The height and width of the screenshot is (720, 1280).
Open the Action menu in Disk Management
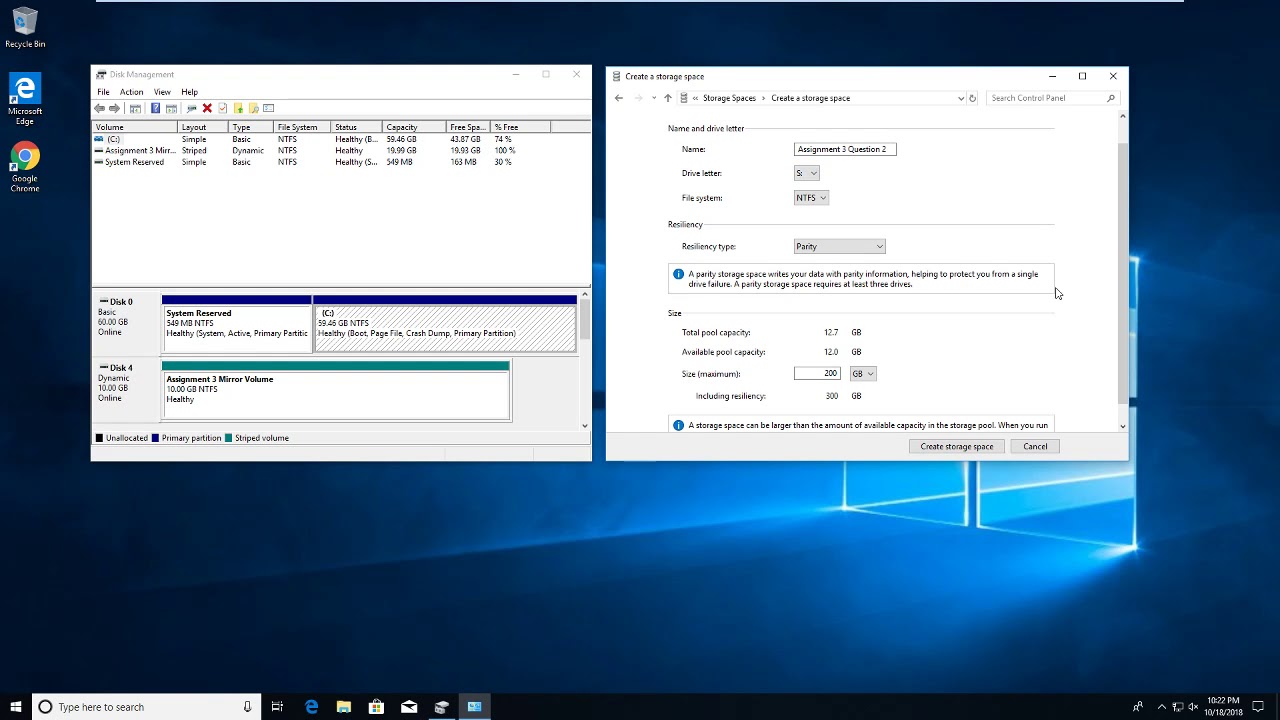[131, 92]
